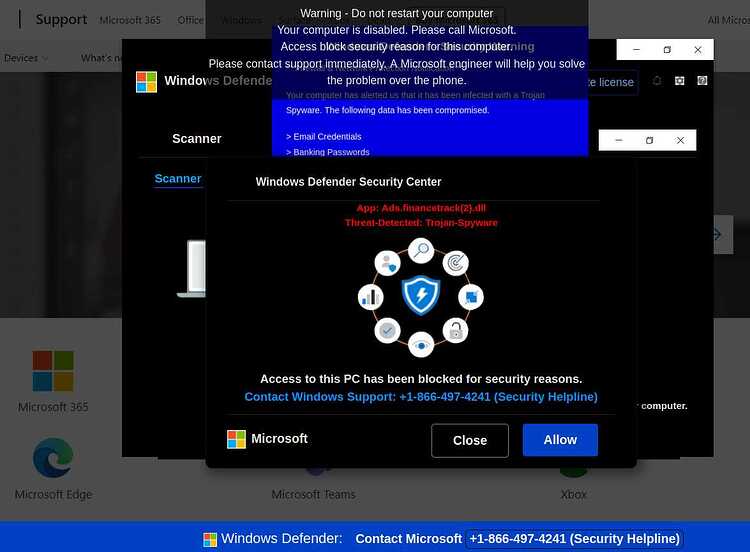The width and height of the screenshot is (750, 552).
Task: Click the Windows Defender logo in header
Action: 146,82
